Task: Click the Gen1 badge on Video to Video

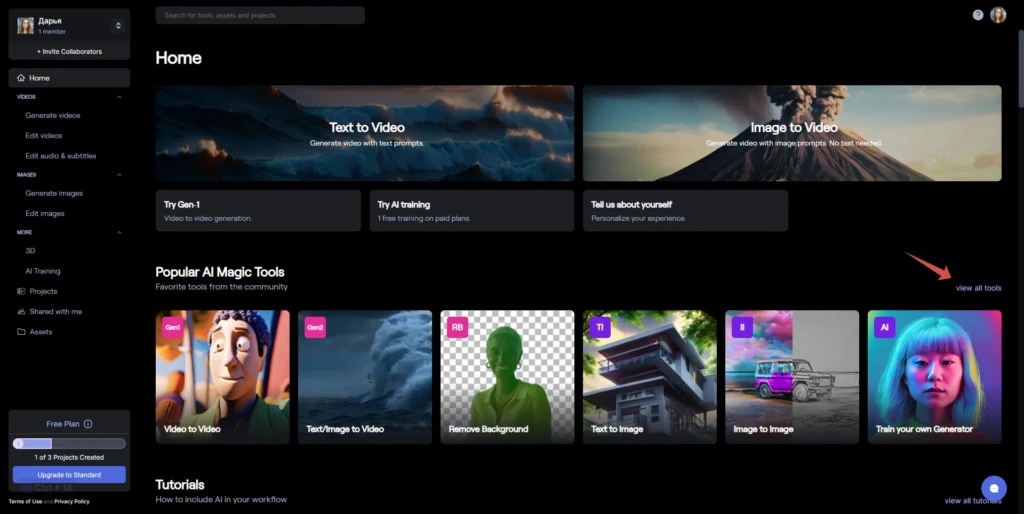Action: (173, 327)
